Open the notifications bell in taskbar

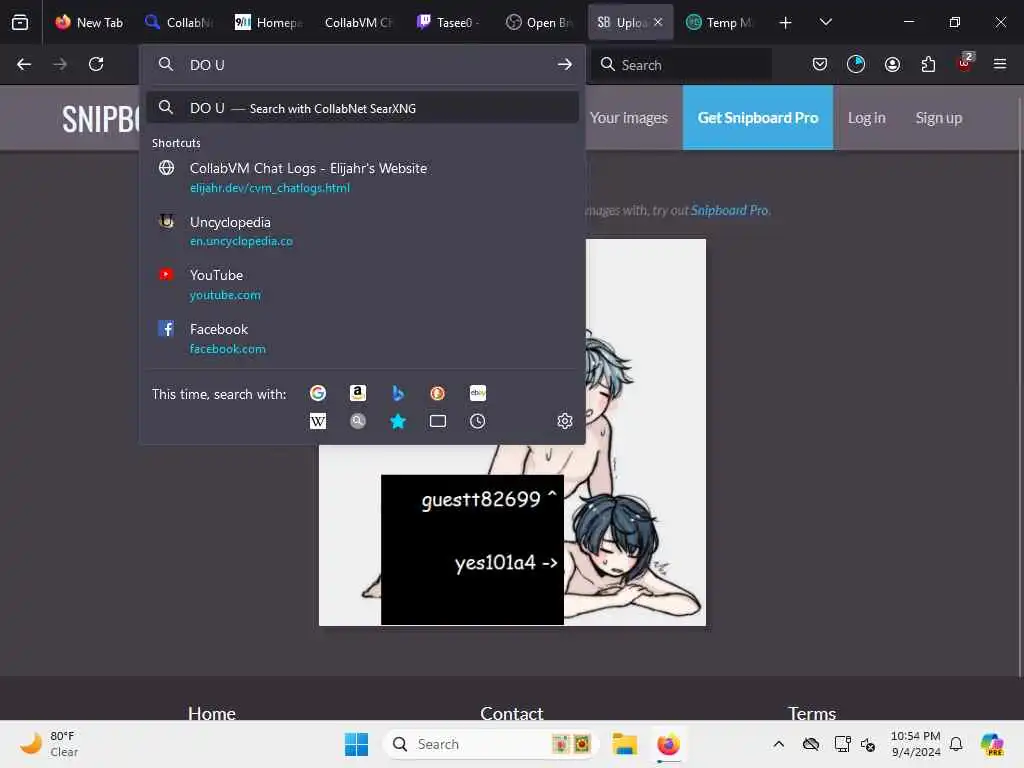click(956, 744)
